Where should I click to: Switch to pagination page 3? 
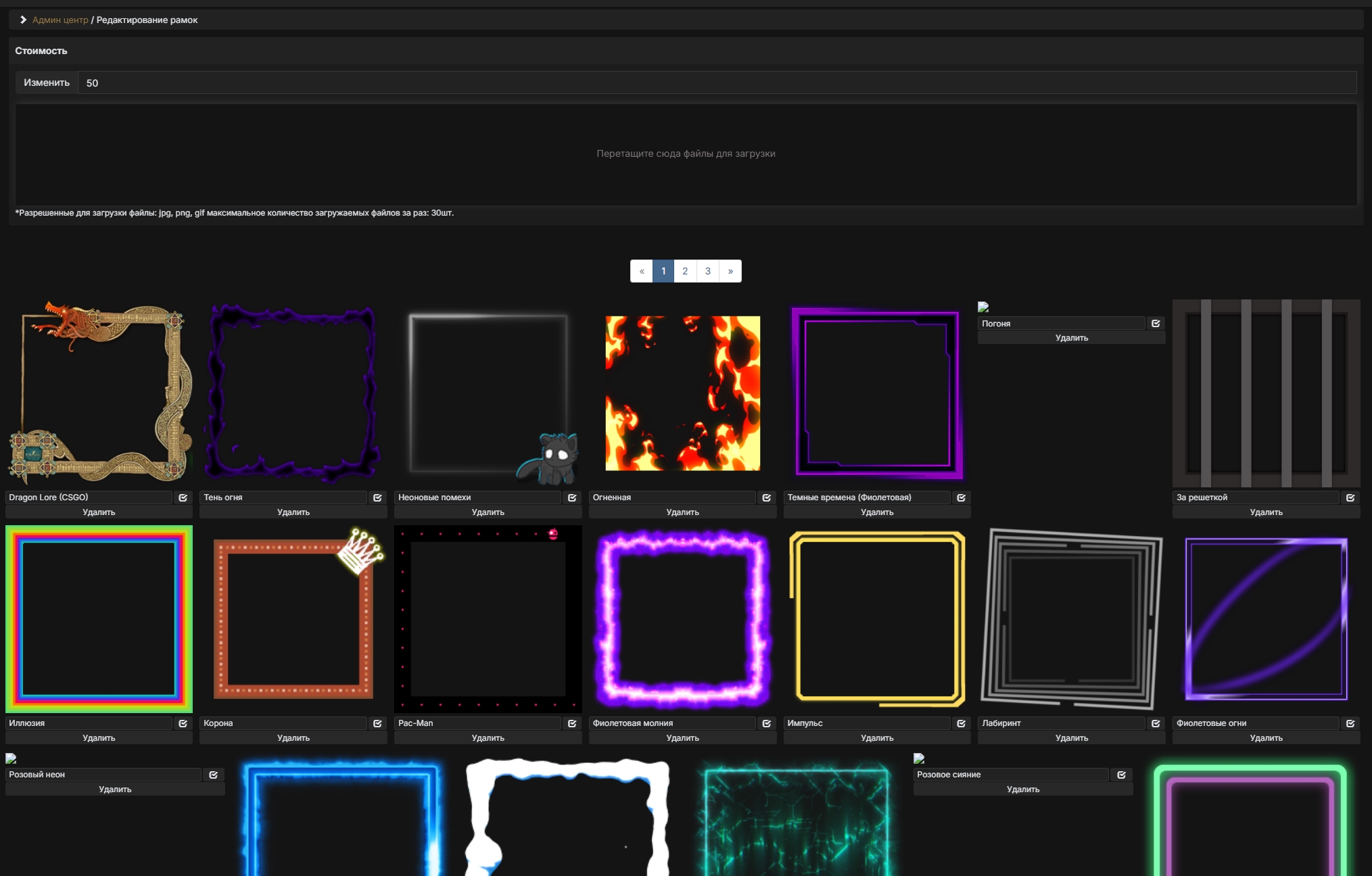point(707,270)
